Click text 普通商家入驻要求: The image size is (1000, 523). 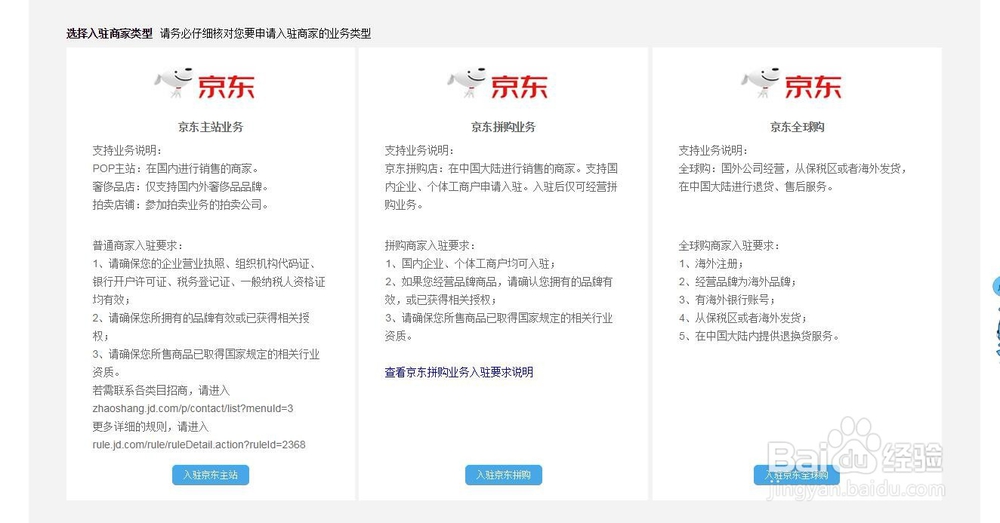pos(138,246)
